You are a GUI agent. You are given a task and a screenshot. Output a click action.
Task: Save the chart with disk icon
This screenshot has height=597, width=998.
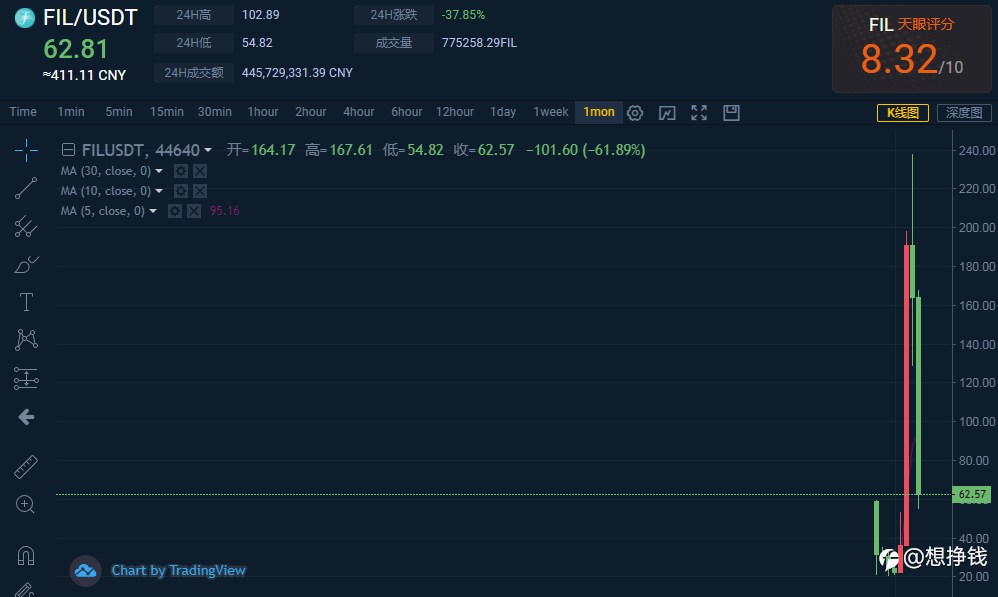coord(731,113)
